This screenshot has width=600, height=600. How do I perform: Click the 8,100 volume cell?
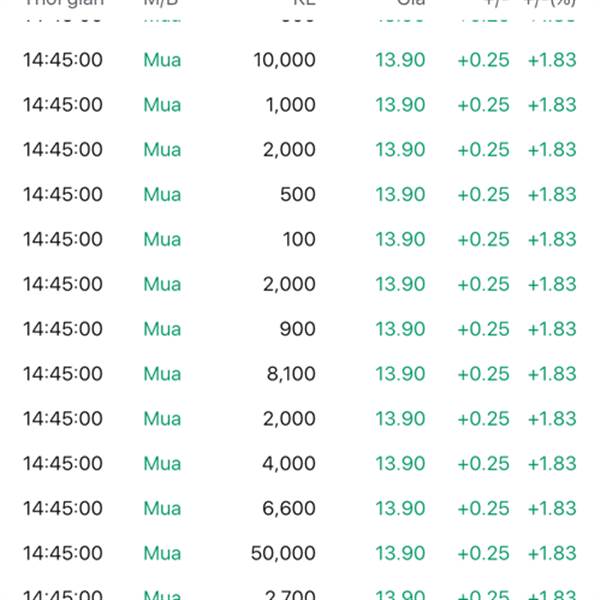point(291,374)
